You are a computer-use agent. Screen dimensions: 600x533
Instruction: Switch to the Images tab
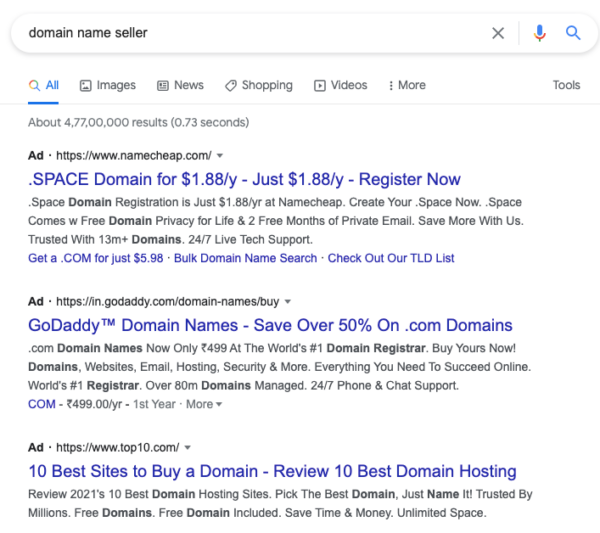(108, 85)
